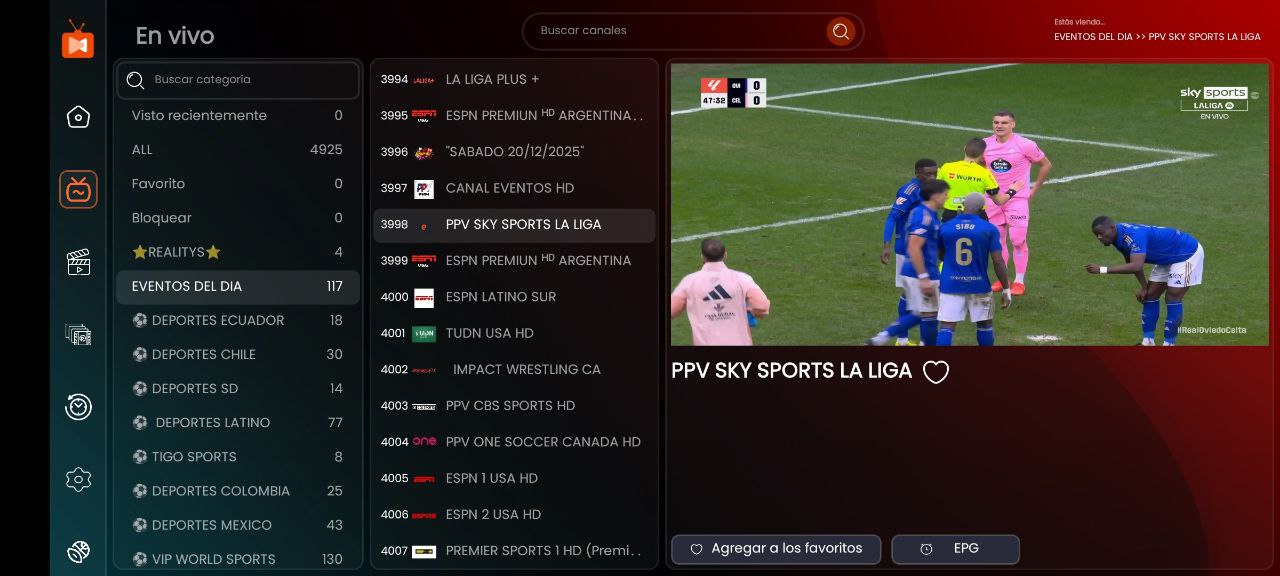1280x576 pixels.
Task: Click Agregar a los favoritos button
Action: [776, 549]
